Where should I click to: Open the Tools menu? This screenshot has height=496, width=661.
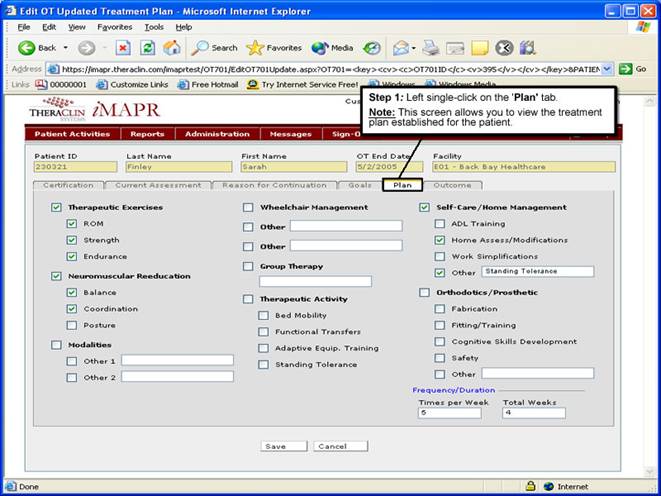(x=153, y=26)
